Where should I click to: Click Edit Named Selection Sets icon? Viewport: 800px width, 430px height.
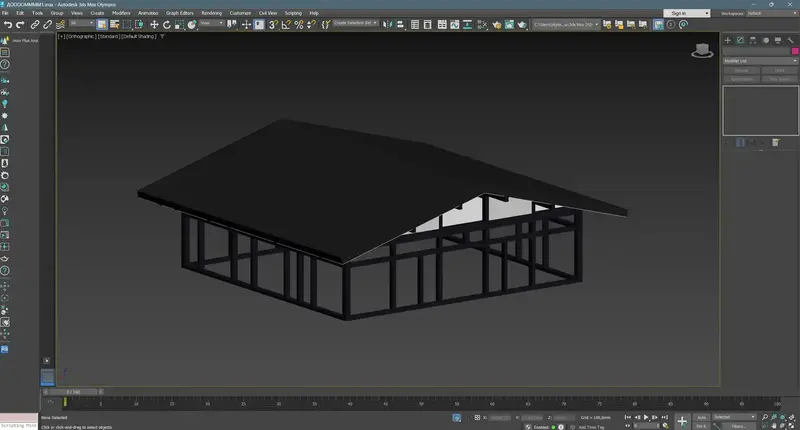pos(326,24)
